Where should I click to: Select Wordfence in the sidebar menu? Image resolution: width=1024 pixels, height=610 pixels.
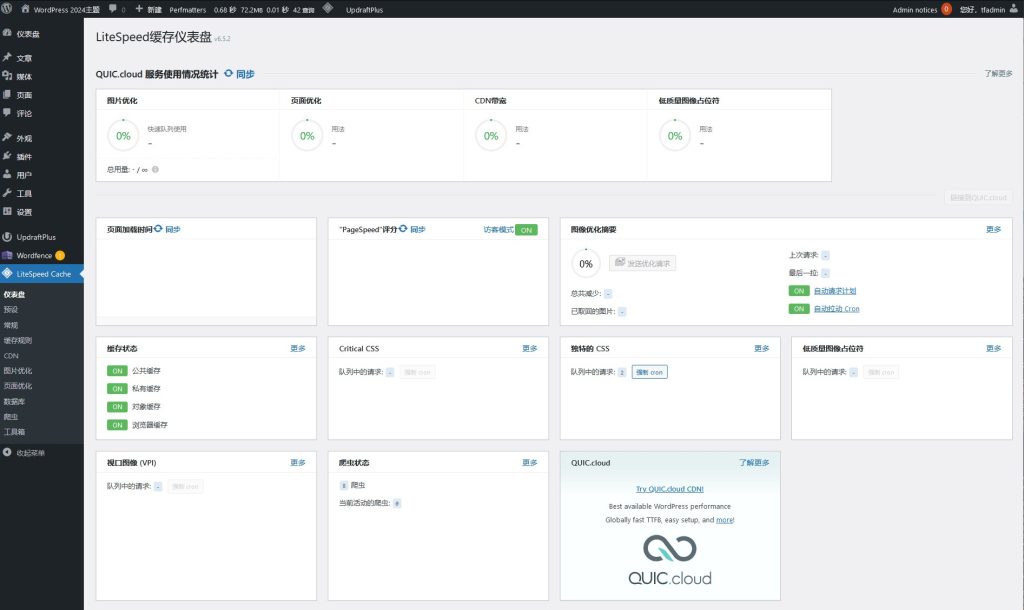pos(35,255)
